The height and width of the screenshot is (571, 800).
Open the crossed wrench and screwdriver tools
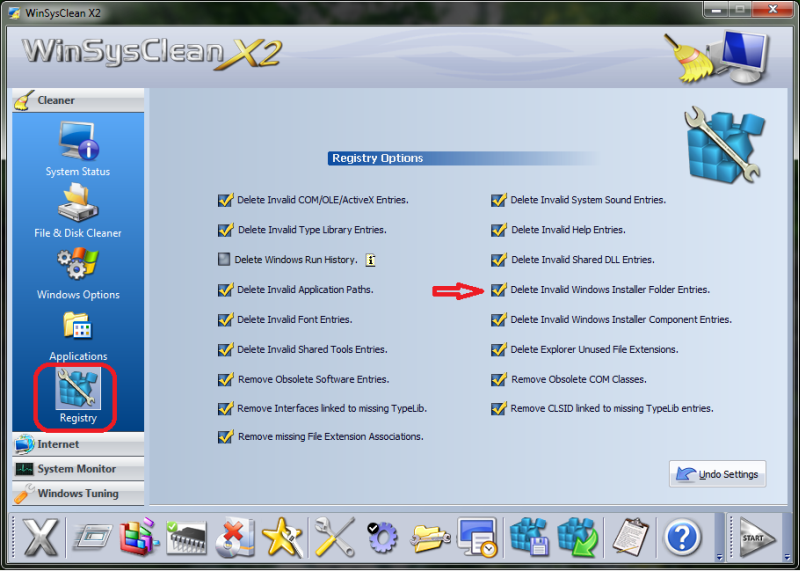point(335,537)
